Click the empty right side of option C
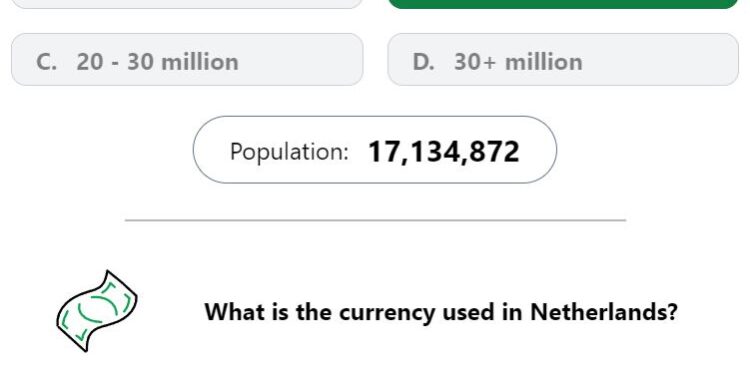This screenshot has height=375, width=750. pos(300,60)
